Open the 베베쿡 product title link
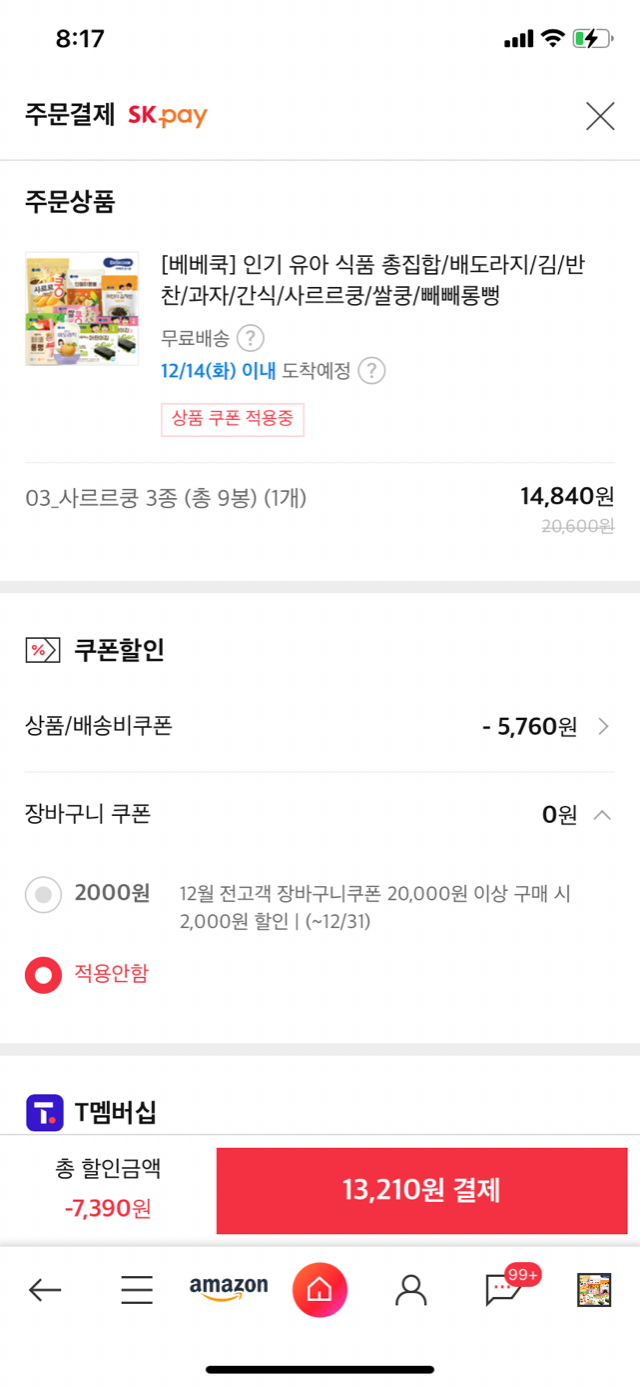The height and width of the screenshot is (1386, 640). pos(370,280)
